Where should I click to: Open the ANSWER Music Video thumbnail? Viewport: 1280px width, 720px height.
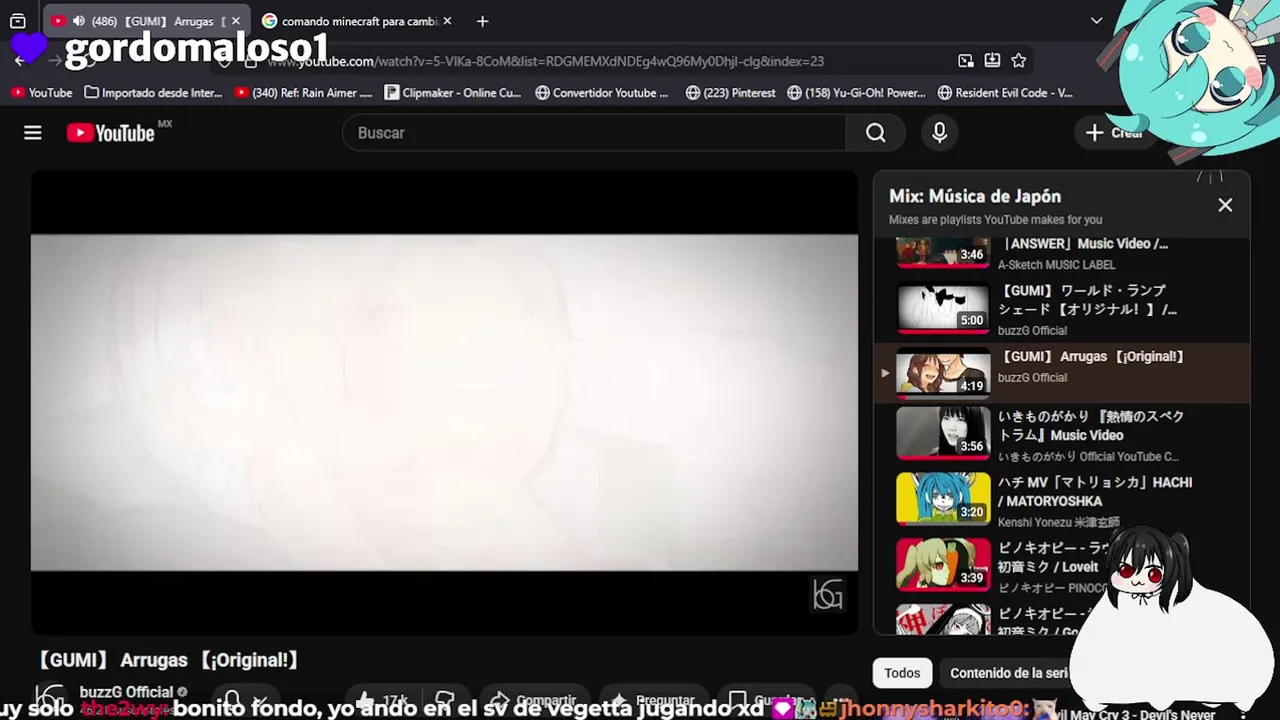click(x=943, y=253)
